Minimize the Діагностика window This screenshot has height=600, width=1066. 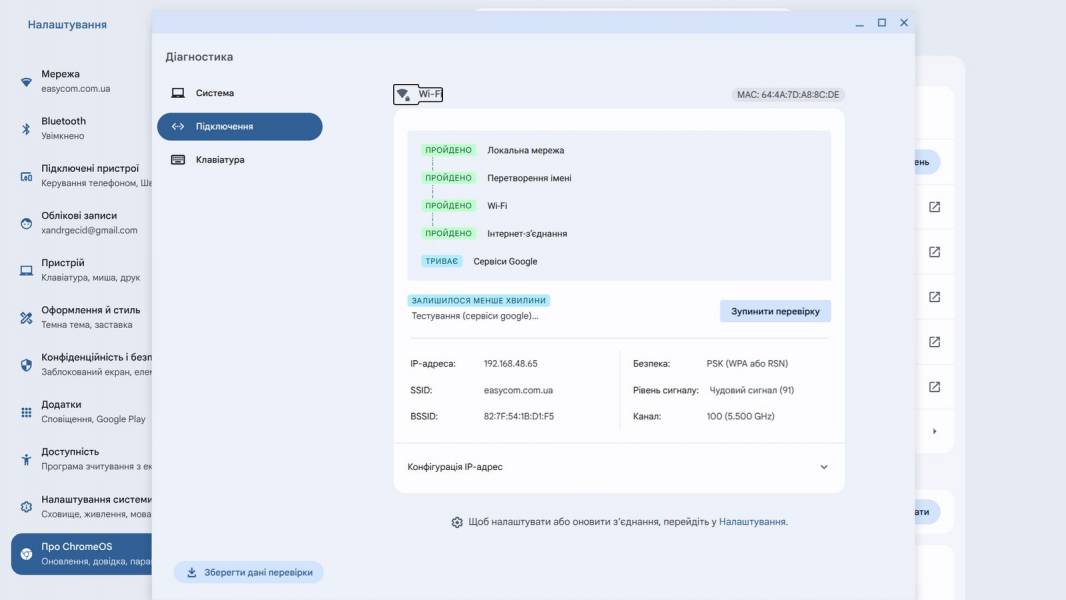pos(859,23)
